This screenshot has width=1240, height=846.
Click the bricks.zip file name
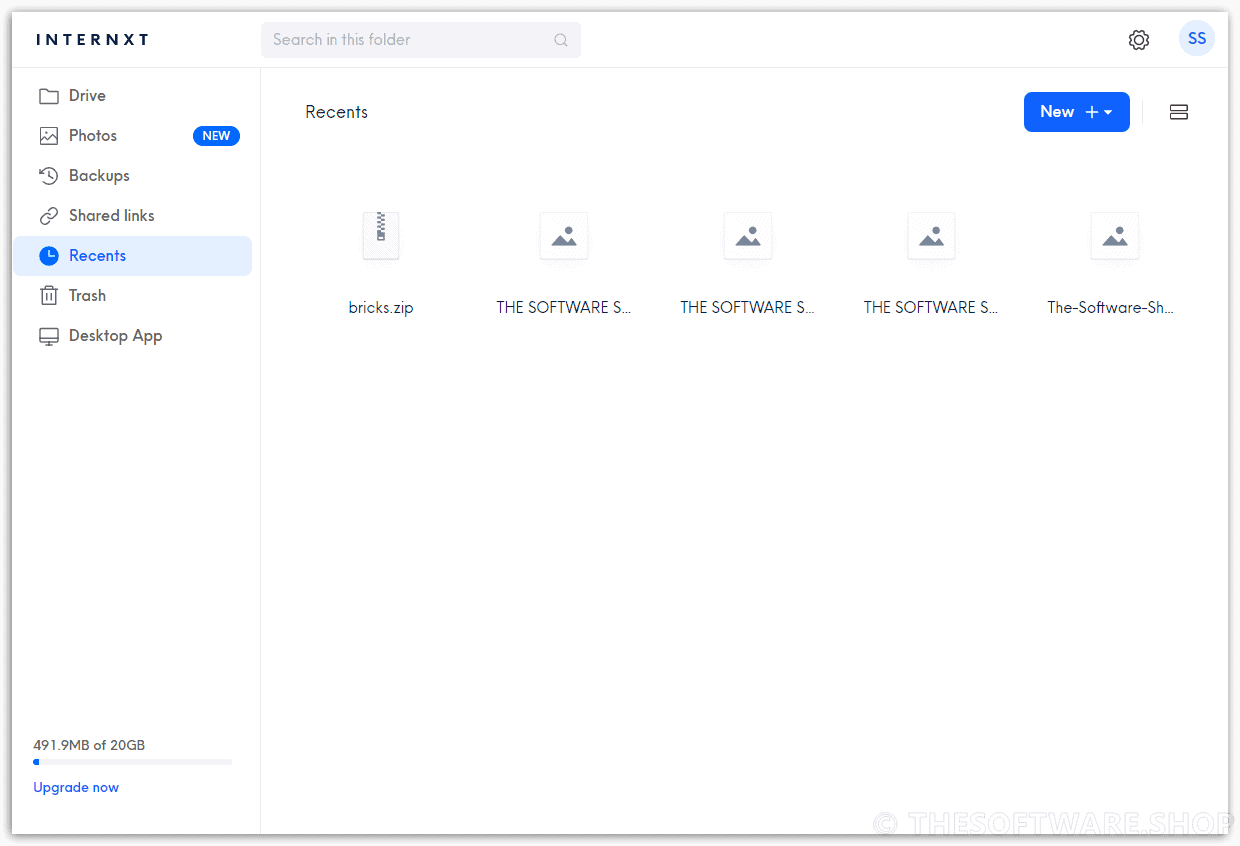pyautogui.click(x=381, y=308)
